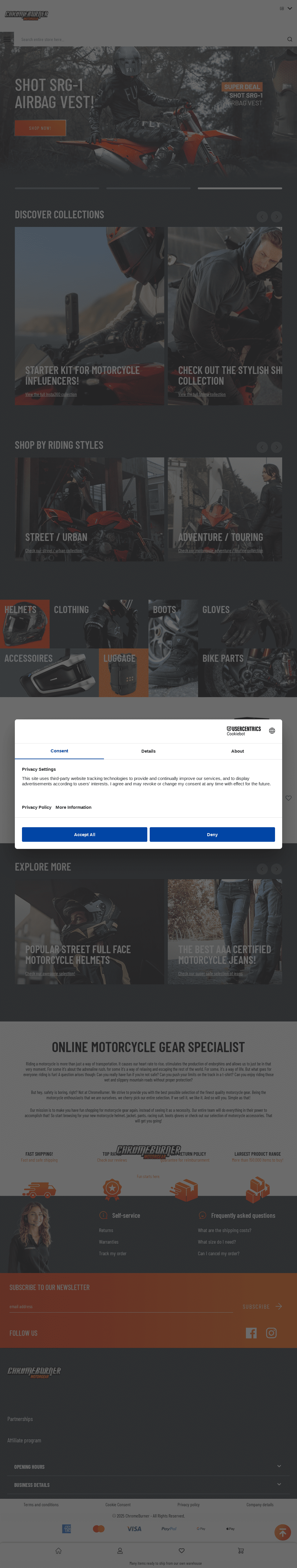Show the next Discover Collections slide
The width and height of the screenshot is (297, 1568).
click(276, 217)
